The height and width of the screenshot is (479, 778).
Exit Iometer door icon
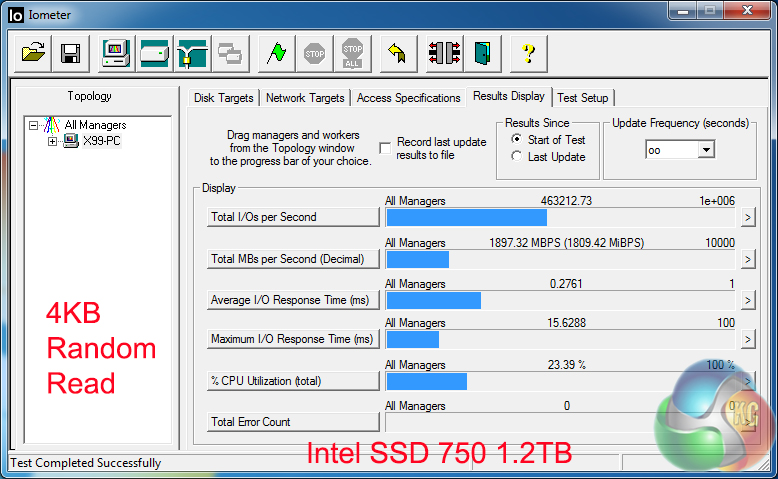[x=483, y=53]
